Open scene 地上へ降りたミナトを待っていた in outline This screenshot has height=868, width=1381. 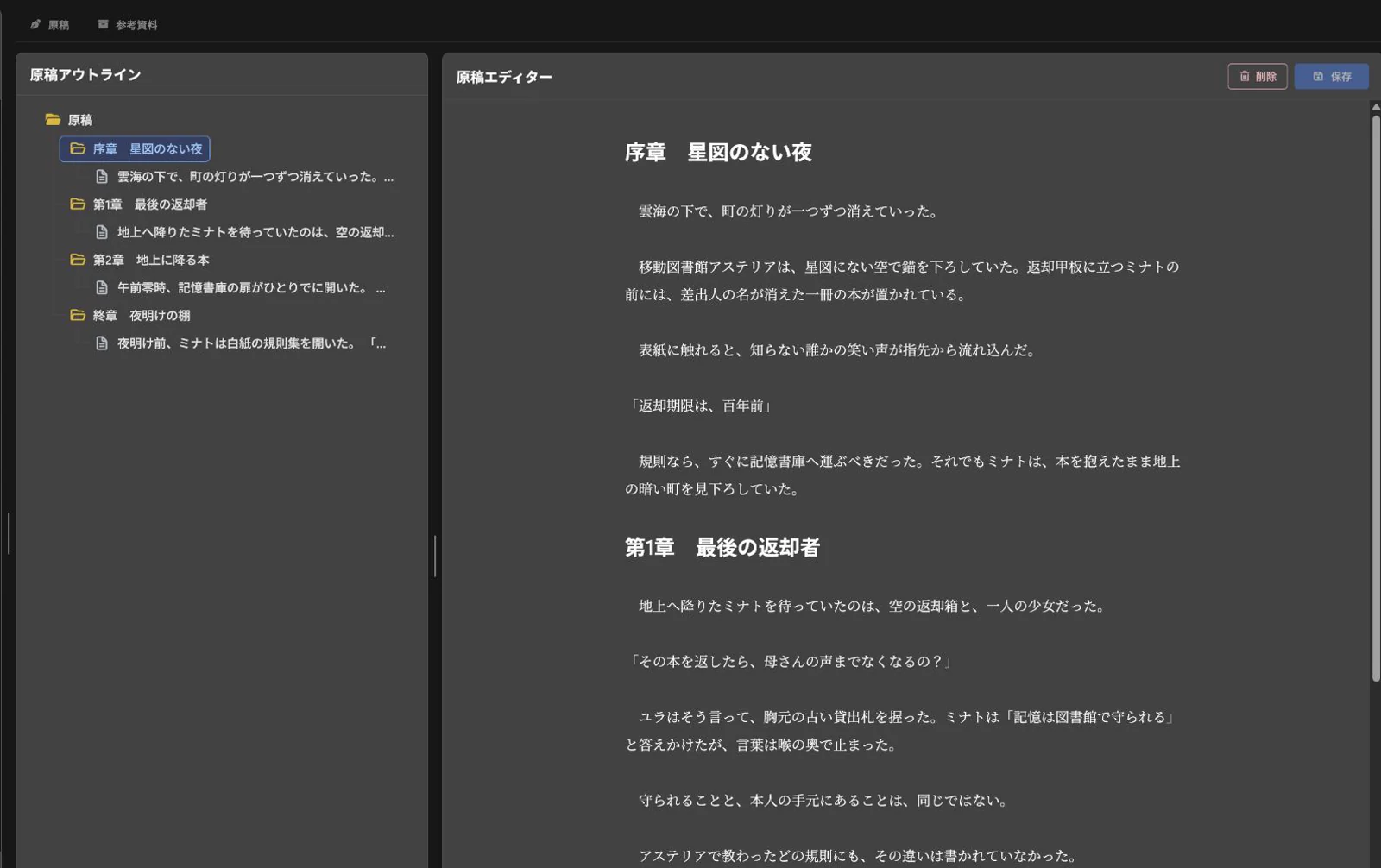click(x=255, y=232)
